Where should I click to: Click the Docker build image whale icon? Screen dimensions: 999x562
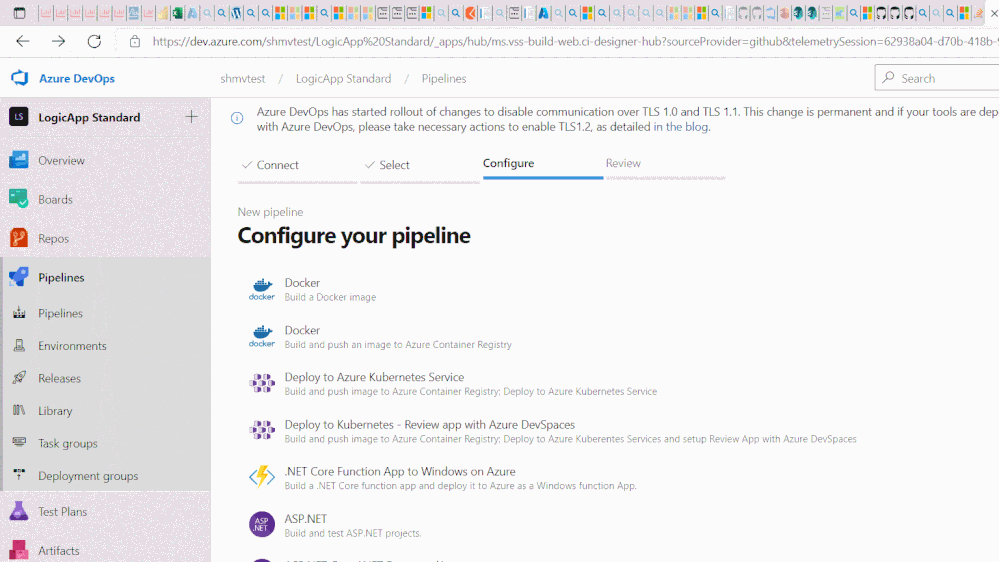[262, 289]
